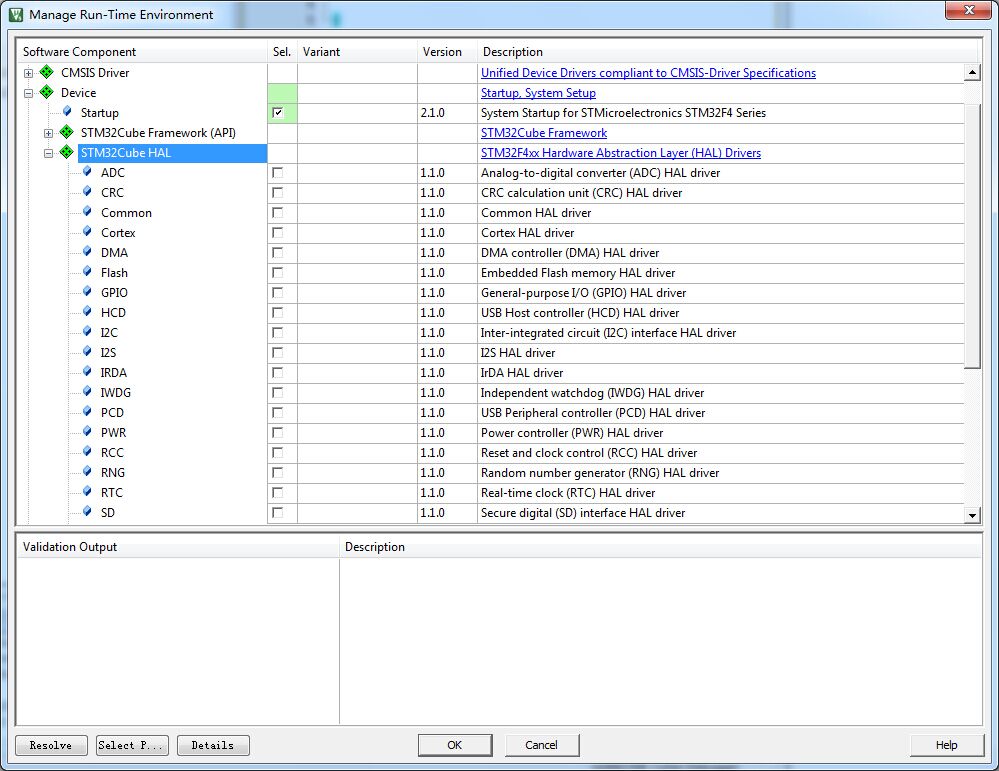Tick the GPIO HAL driver checkbox
This screenshot has width=999, height=771.
[x=278, y=292]
